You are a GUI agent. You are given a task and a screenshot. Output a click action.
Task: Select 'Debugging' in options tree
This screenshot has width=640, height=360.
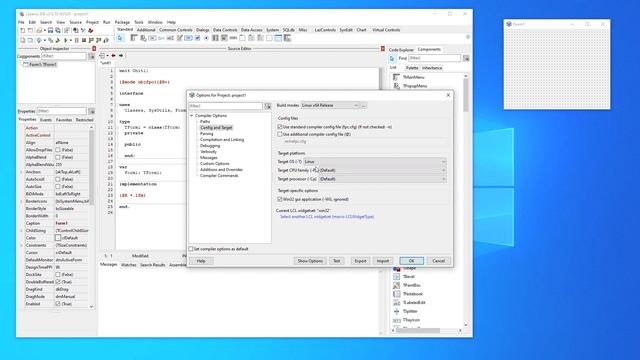coord(210,146)
